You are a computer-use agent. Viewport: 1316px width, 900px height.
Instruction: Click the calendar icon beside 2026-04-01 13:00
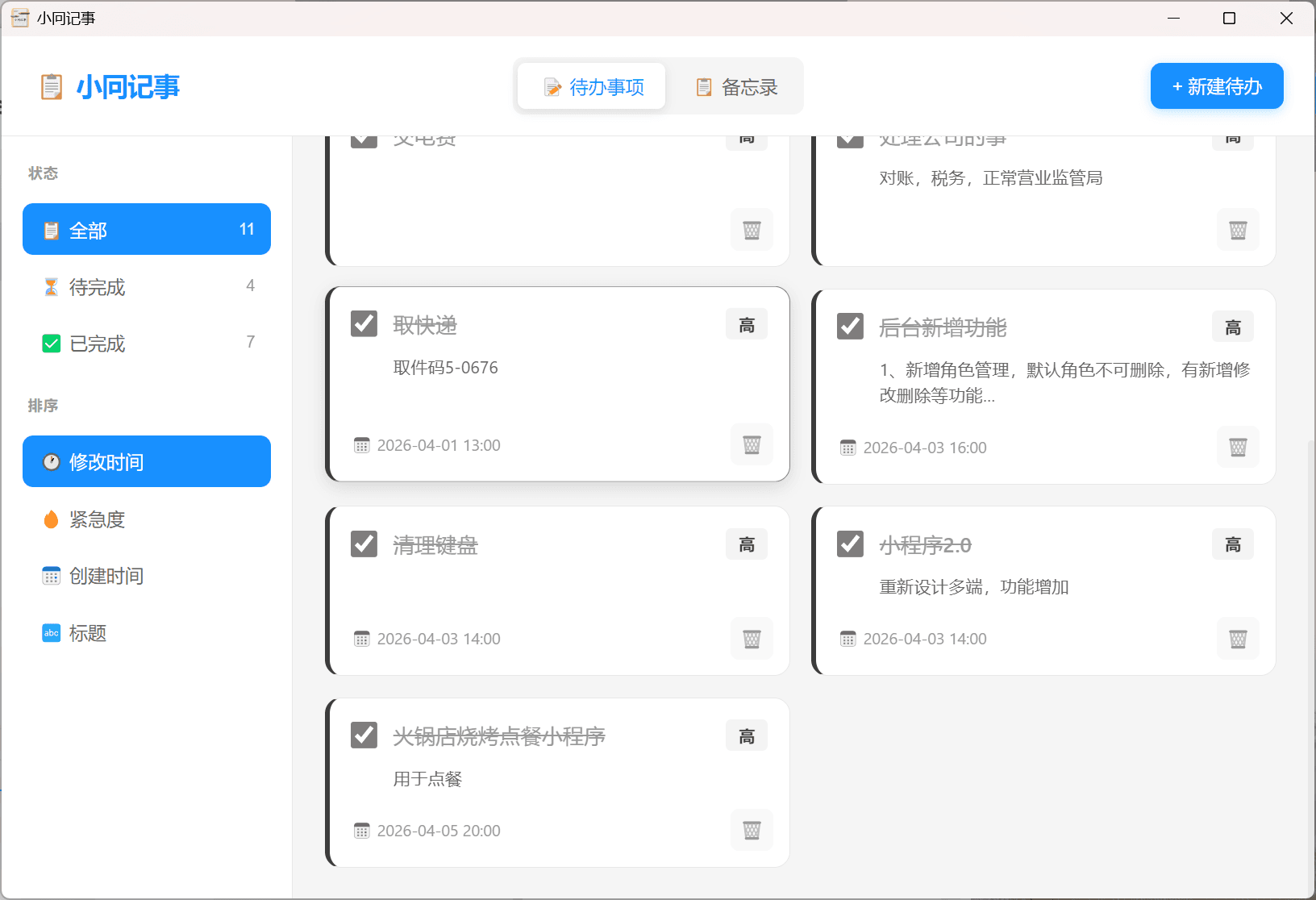362,445
